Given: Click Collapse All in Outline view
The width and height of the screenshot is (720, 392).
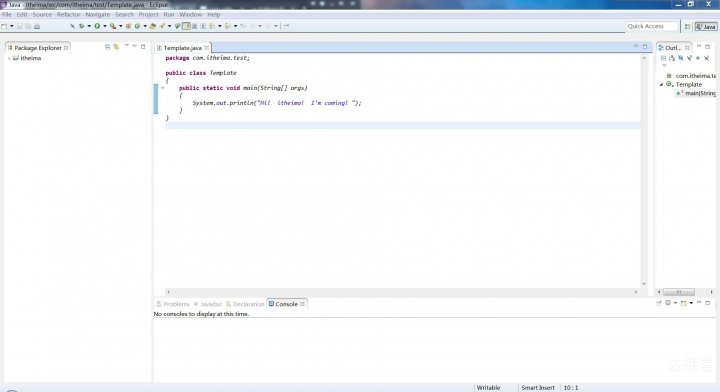Looking at the screenshot, I should click(664, 58).
